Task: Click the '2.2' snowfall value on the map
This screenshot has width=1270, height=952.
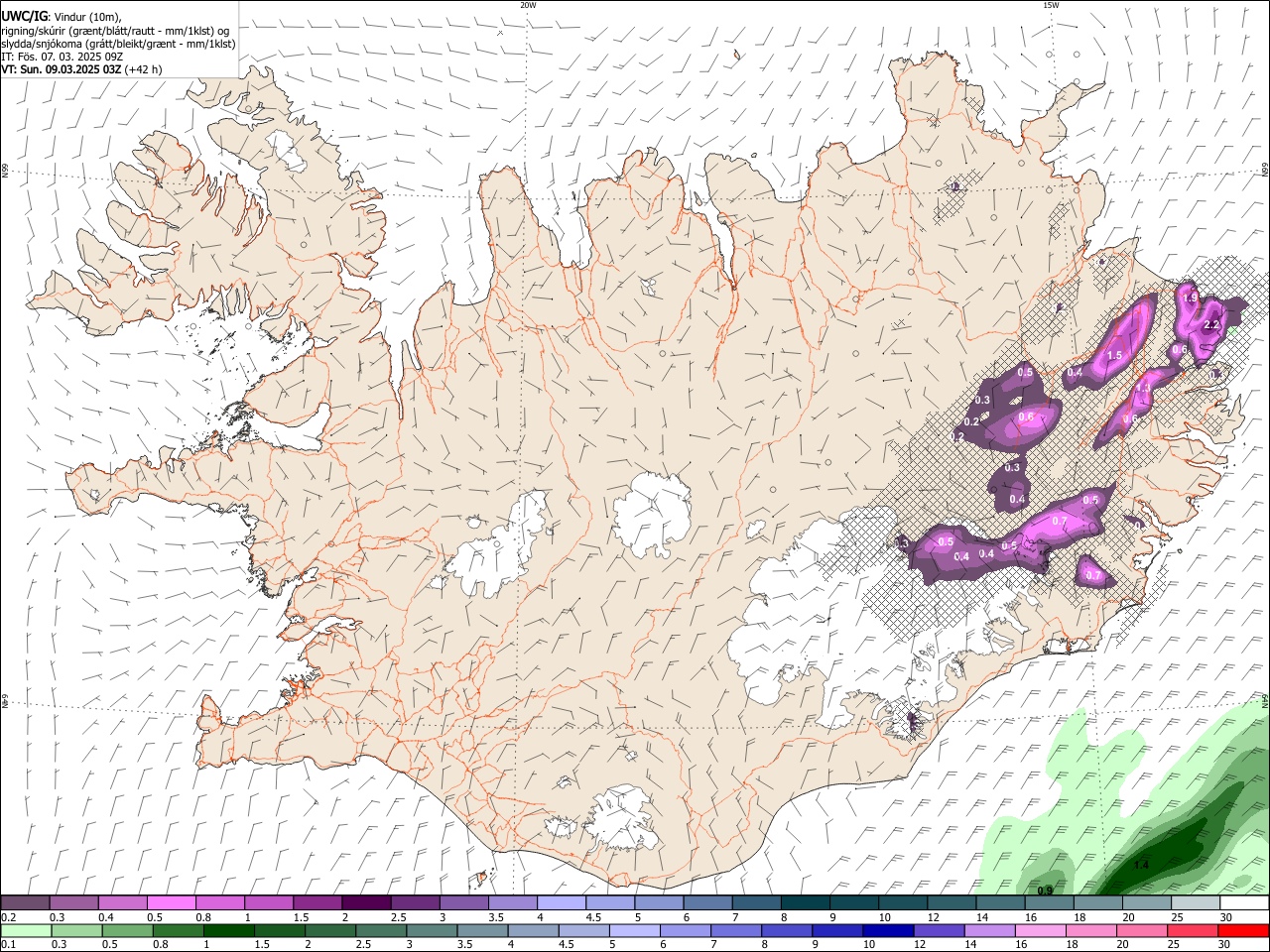Action: pos(1210,325)
